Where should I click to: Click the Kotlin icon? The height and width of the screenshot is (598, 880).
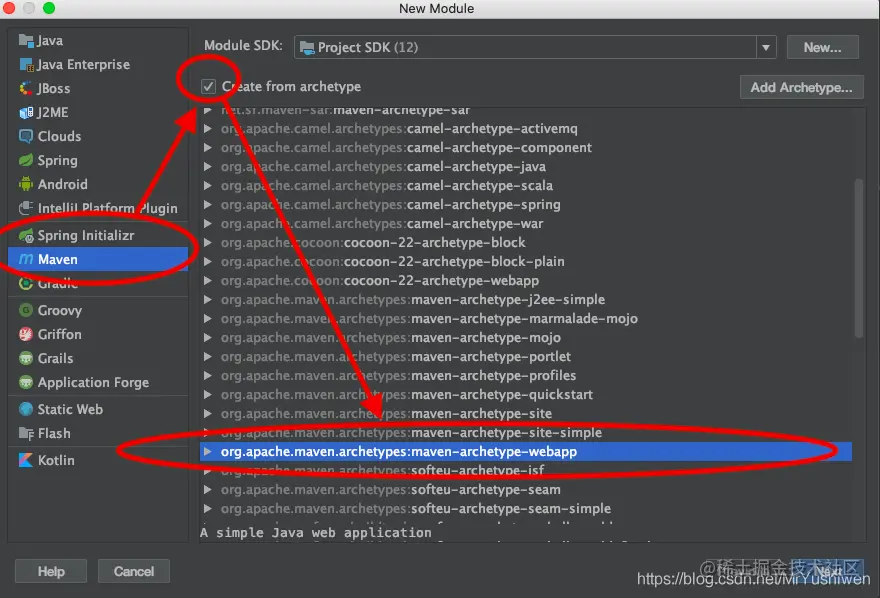[x=26, y=460]
